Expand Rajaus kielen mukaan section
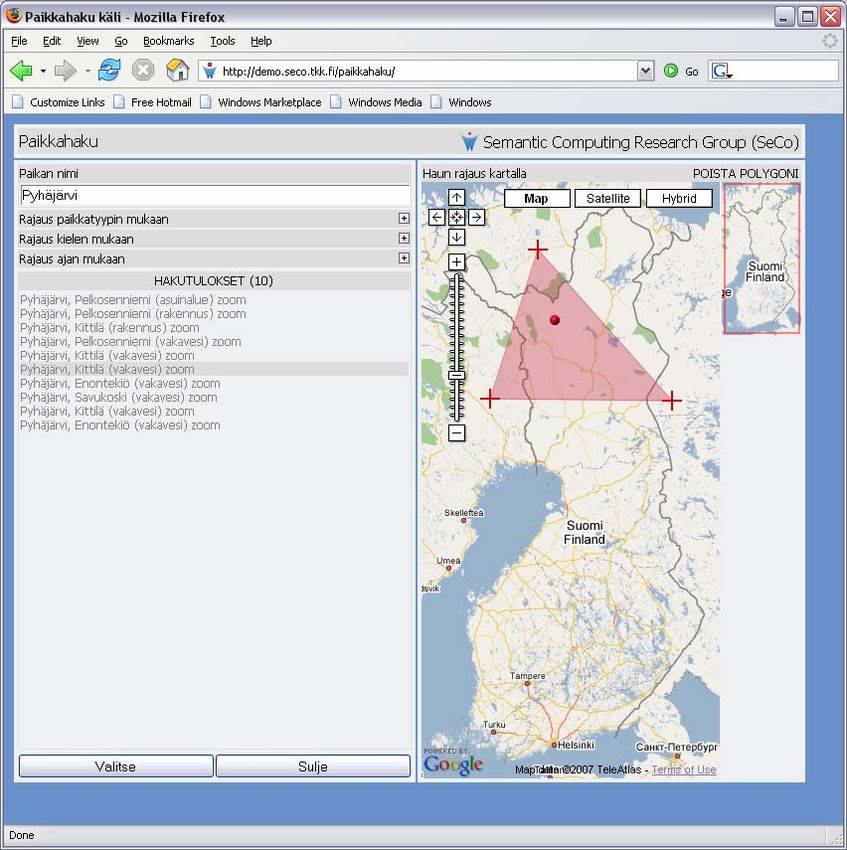Screen dimensions: 847x850 (x=404, y=238)
